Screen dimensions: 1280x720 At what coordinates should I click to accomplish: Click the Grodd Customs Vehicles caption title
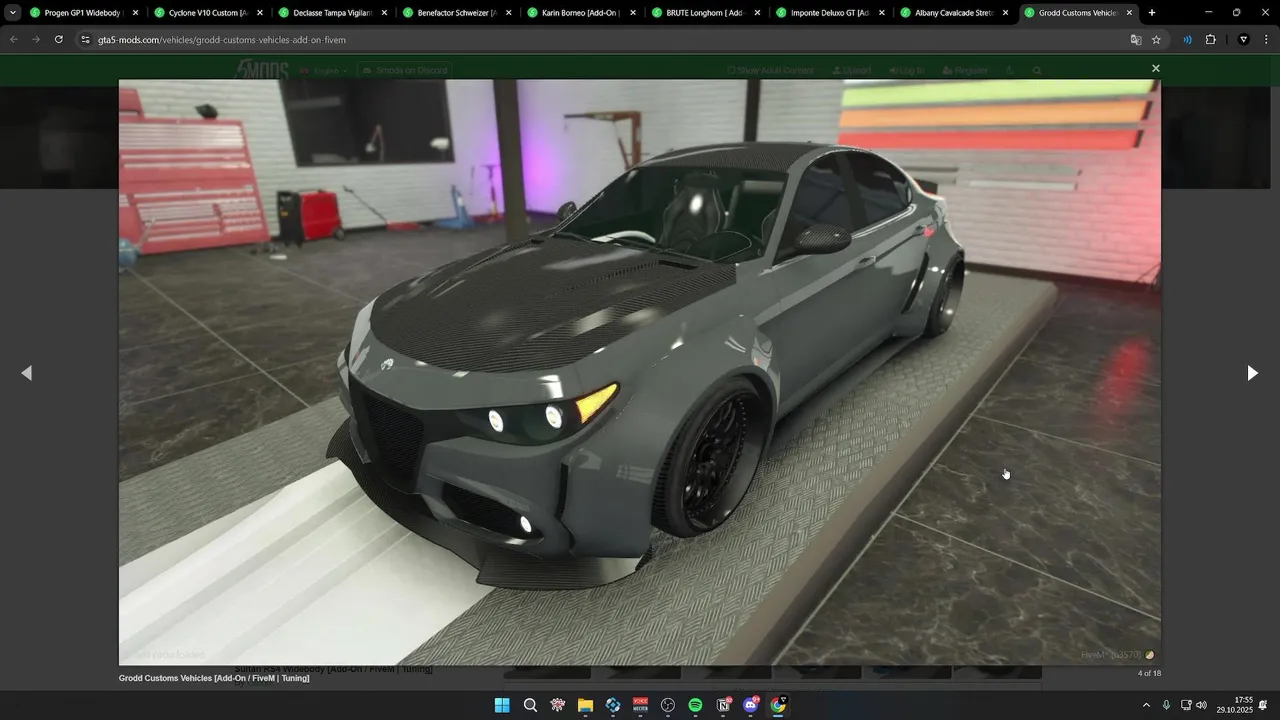214,678
